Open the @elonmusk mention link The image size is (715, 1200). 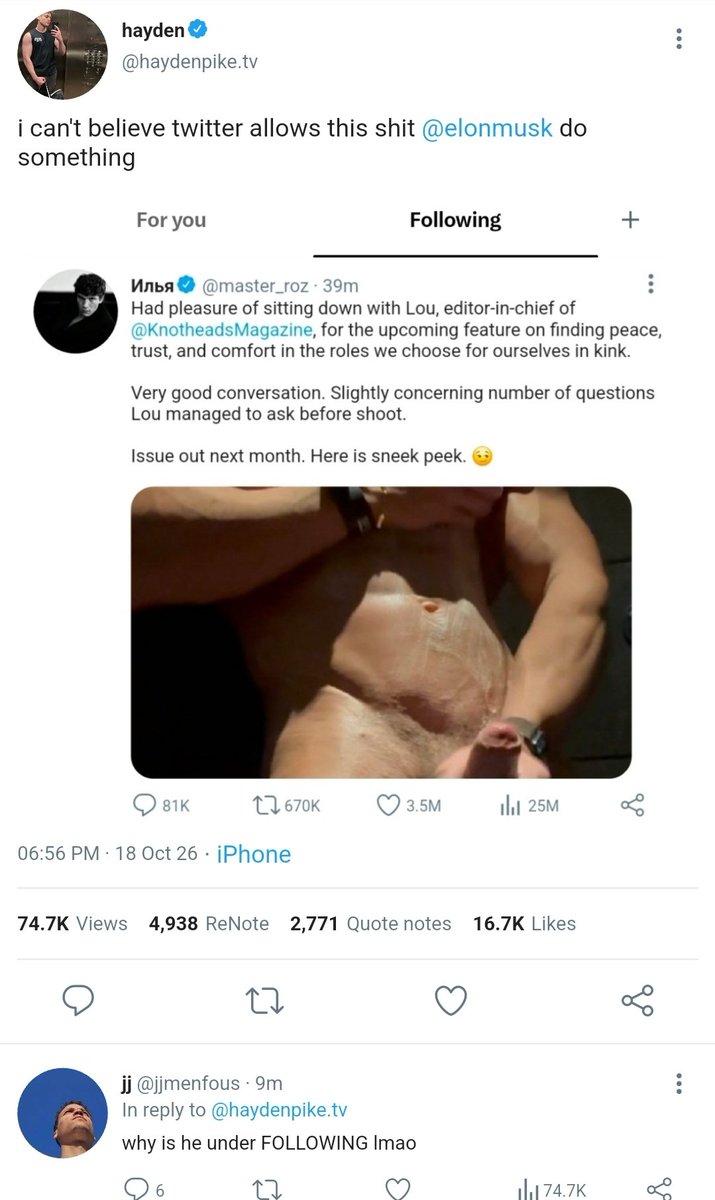(x=487, y=129)
